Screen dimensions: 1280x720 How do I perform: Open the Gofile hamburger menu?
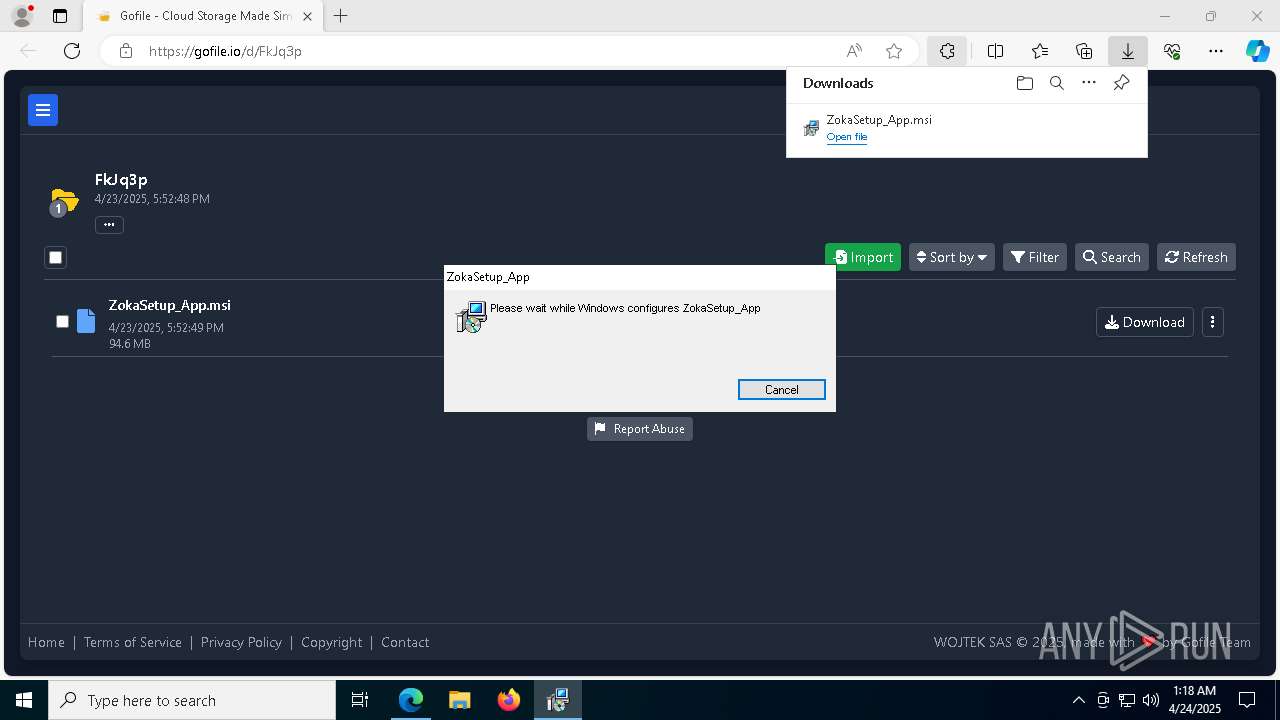point(43,110)
